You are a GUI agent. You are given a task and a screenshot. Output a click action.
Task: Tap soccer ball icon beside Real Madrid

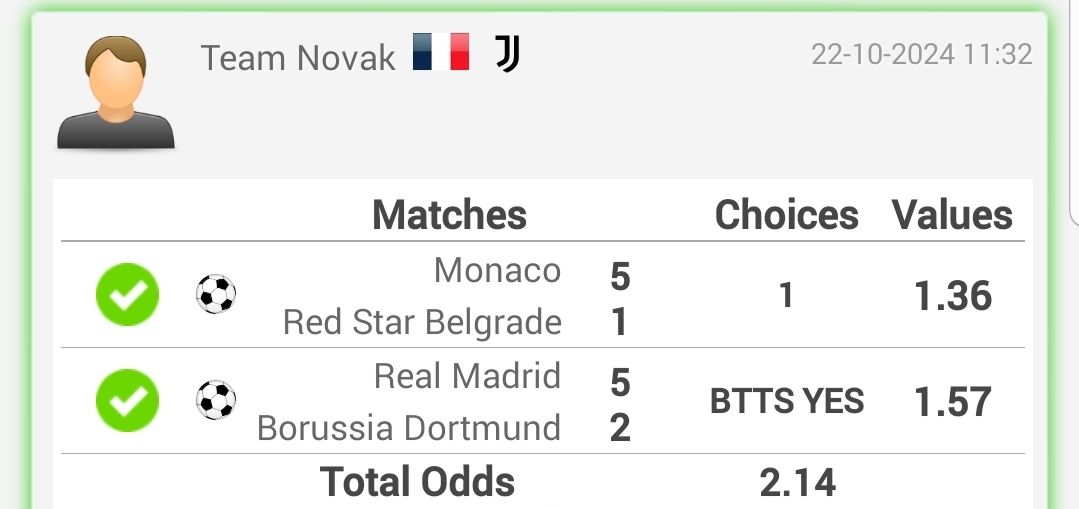tap(216, 400)
